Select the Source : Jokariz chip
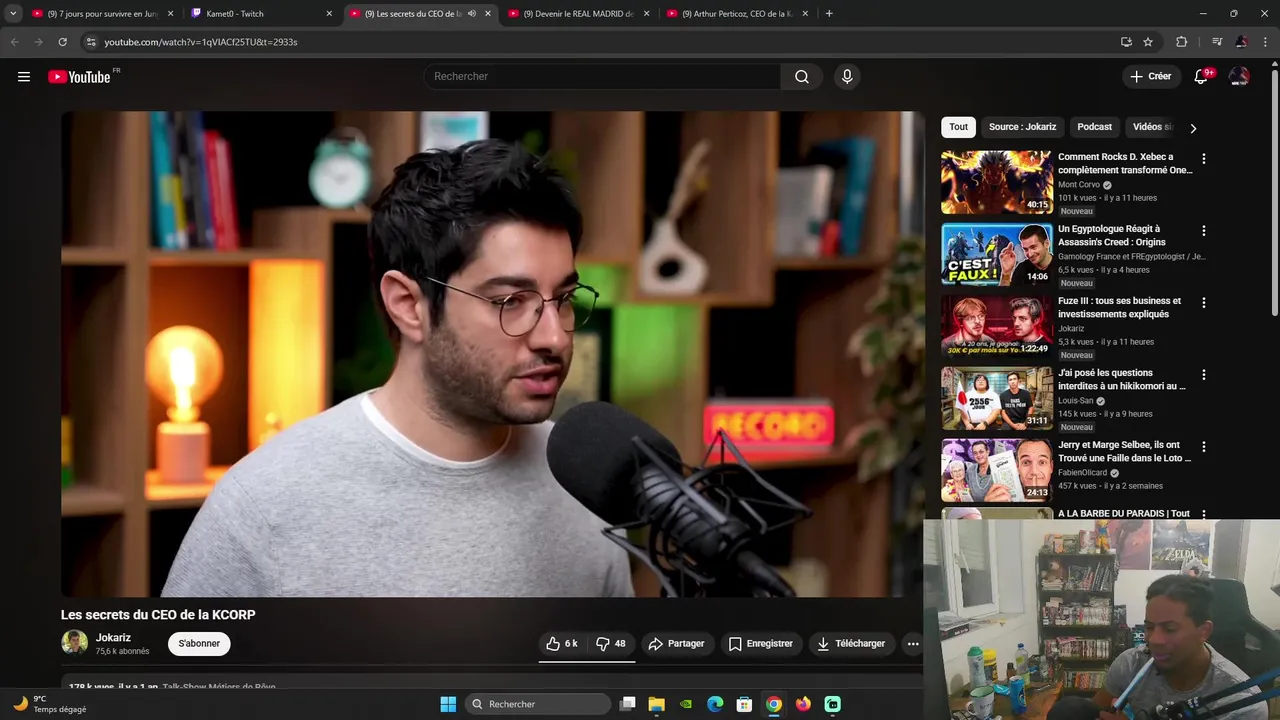The width and height of the screenshot is (1280, 720). coord(1022,127)
